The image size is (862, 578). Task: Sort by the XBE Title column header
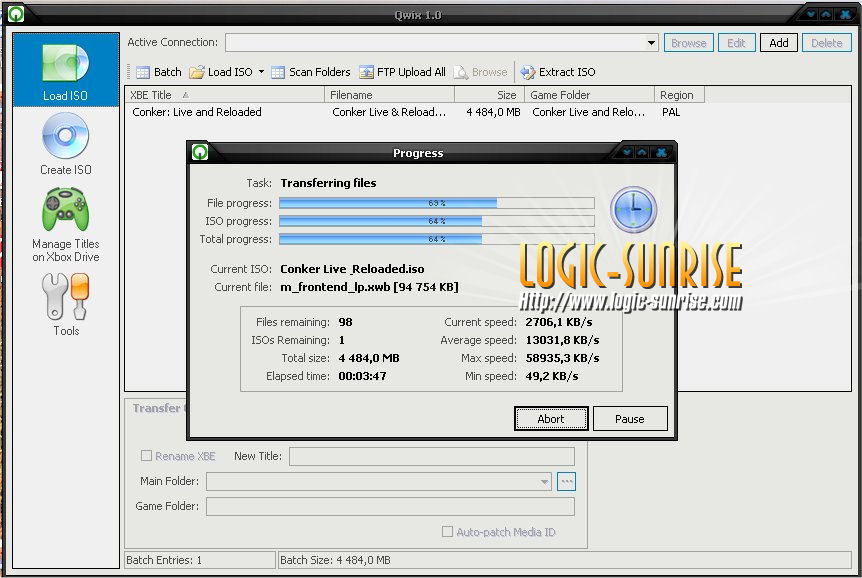[x=224, y=95]
